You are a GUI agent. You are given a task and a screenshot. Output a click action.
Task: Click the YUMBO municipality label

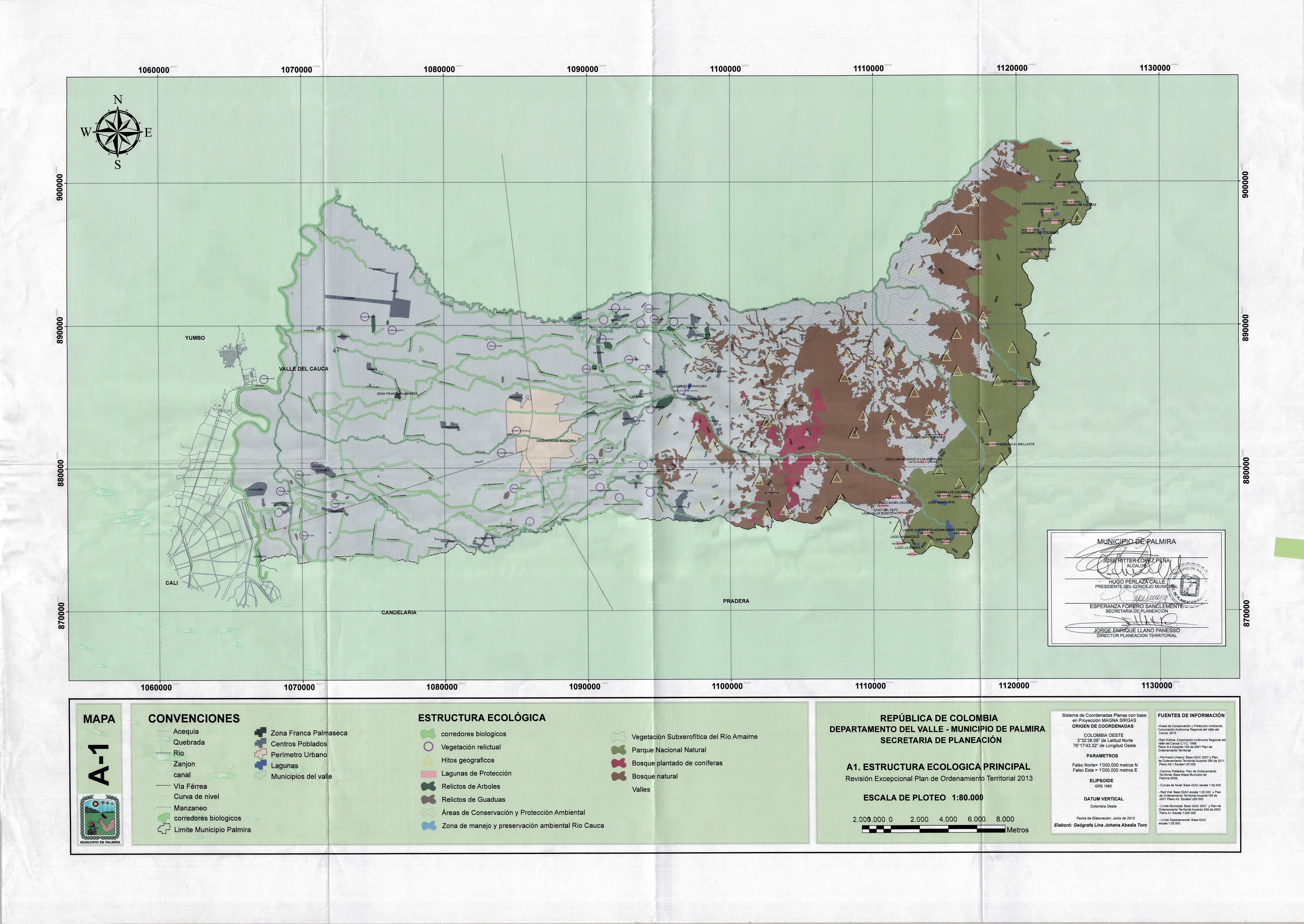(195, 338)
